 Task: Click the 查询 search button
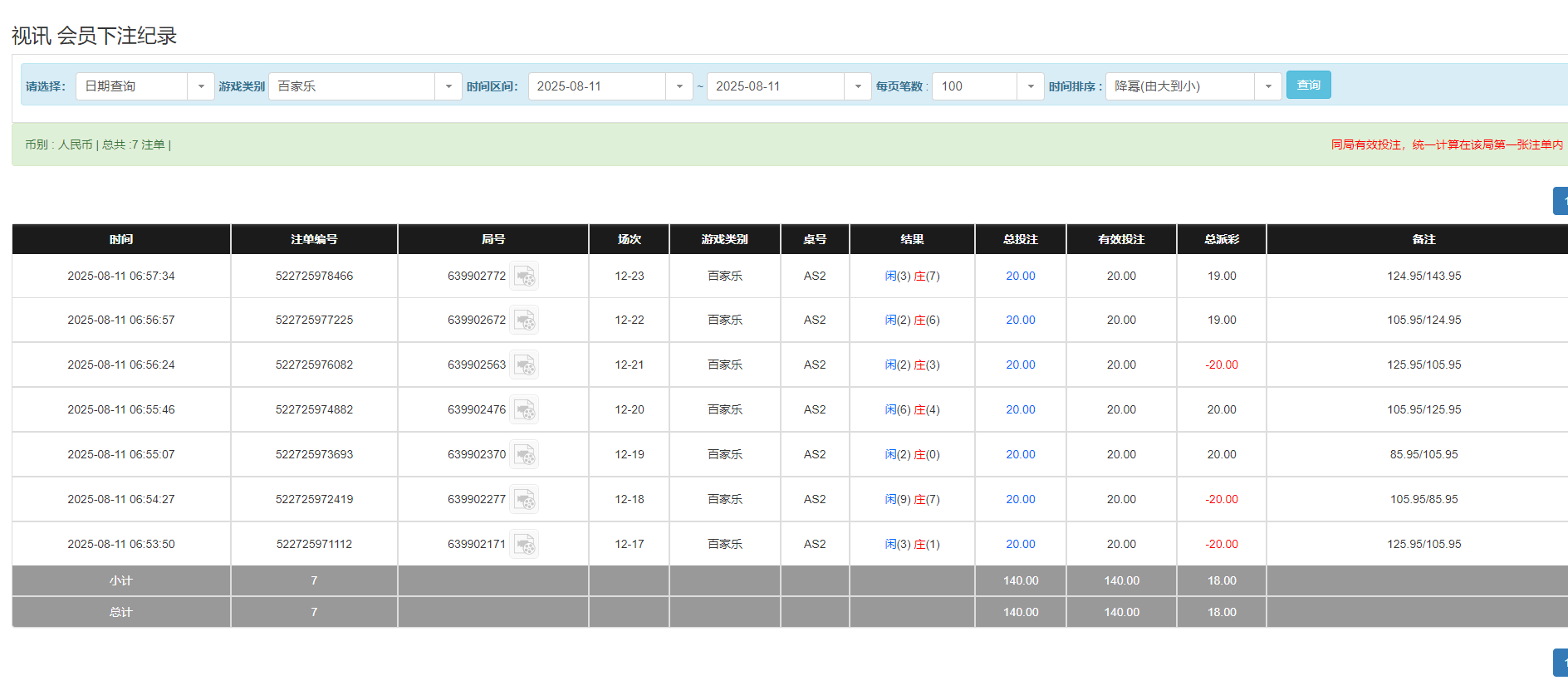pyautogui.click(x=1308, y=85)
